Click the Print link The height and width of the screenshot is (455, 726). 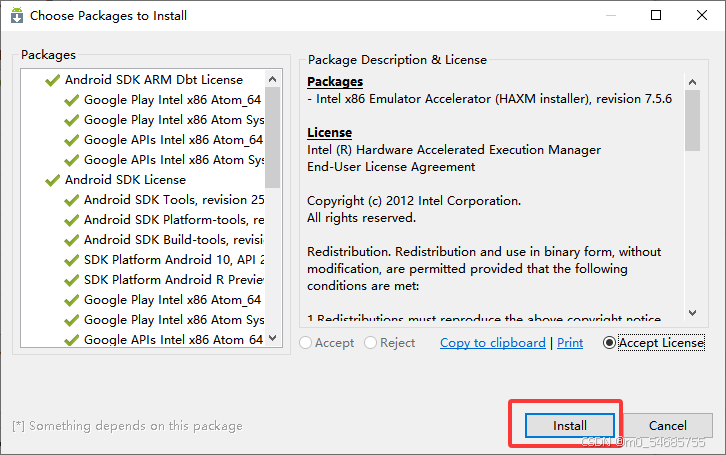pyautogui.click(x=570, y=343)
